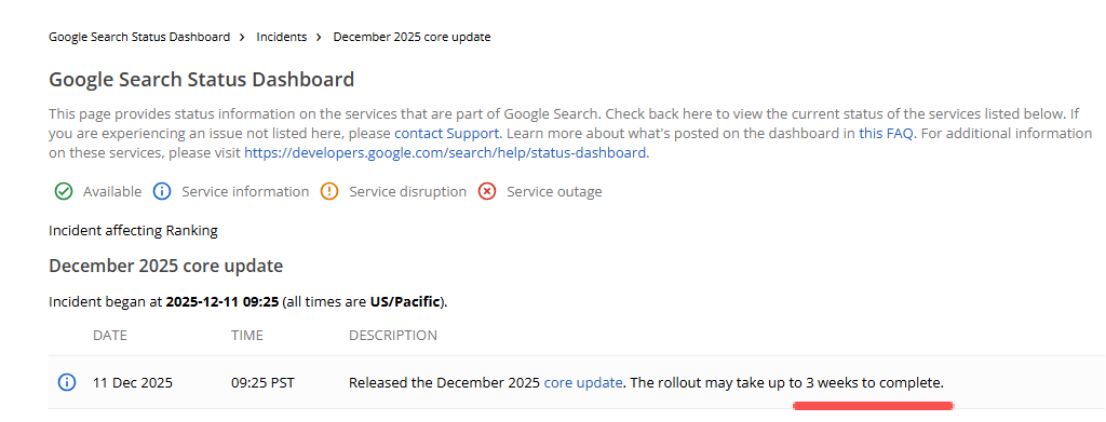The width and height of the screenshot is (1106, 422).
Task: Click the breadcrumb chevron after Incidents
Action: click(x=319, y=37)
